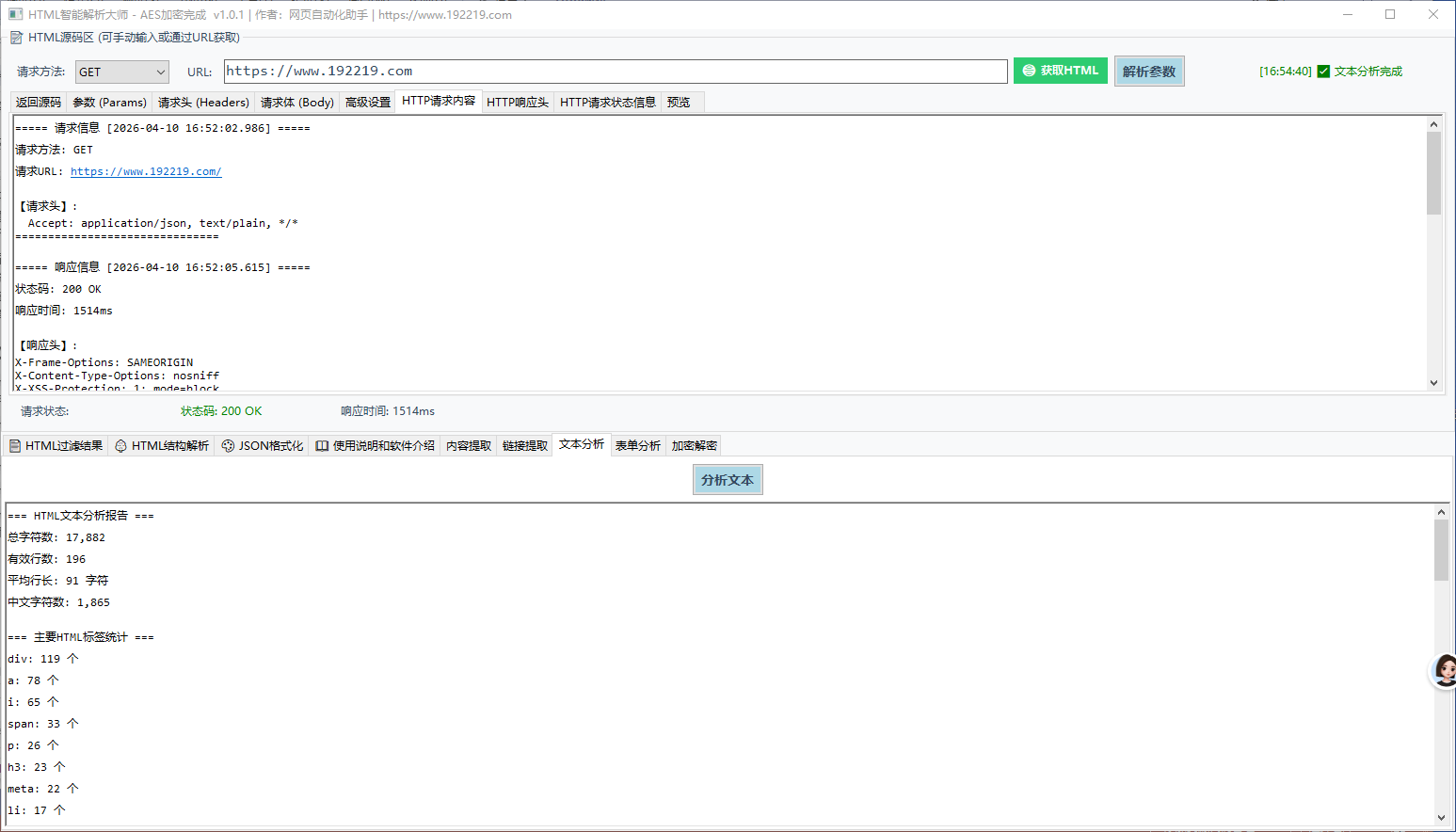The image size is (1456, 832).
Task: Open the 请求方法 GET dropdown
Action: click(x=121, y=72)
